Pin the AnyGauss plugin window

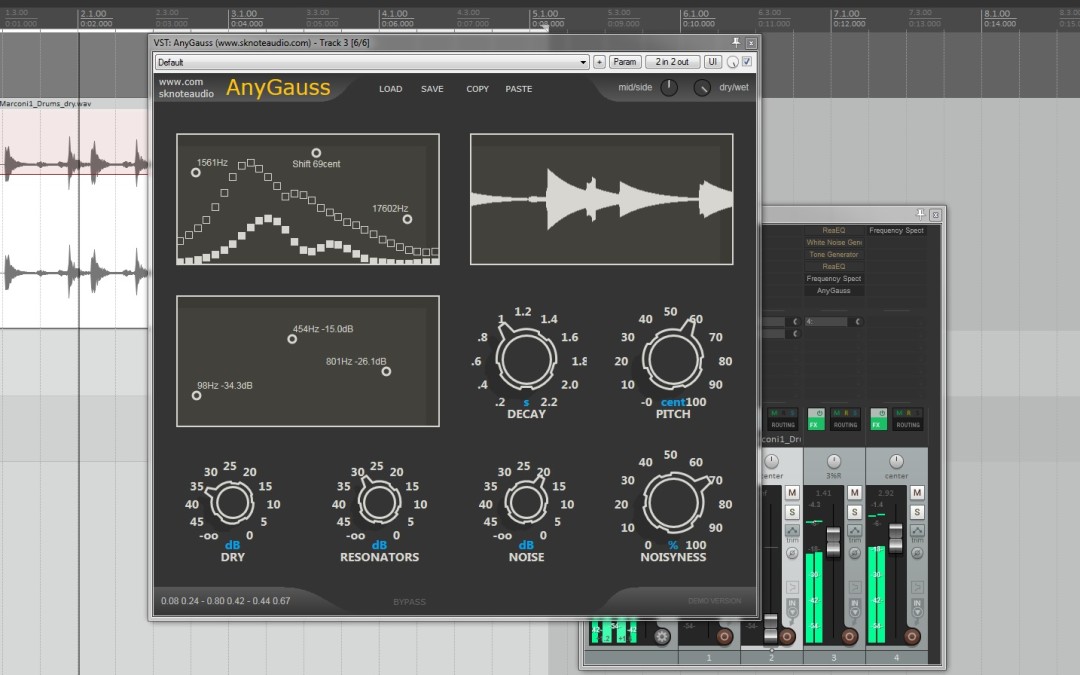[x=736, y=43]
